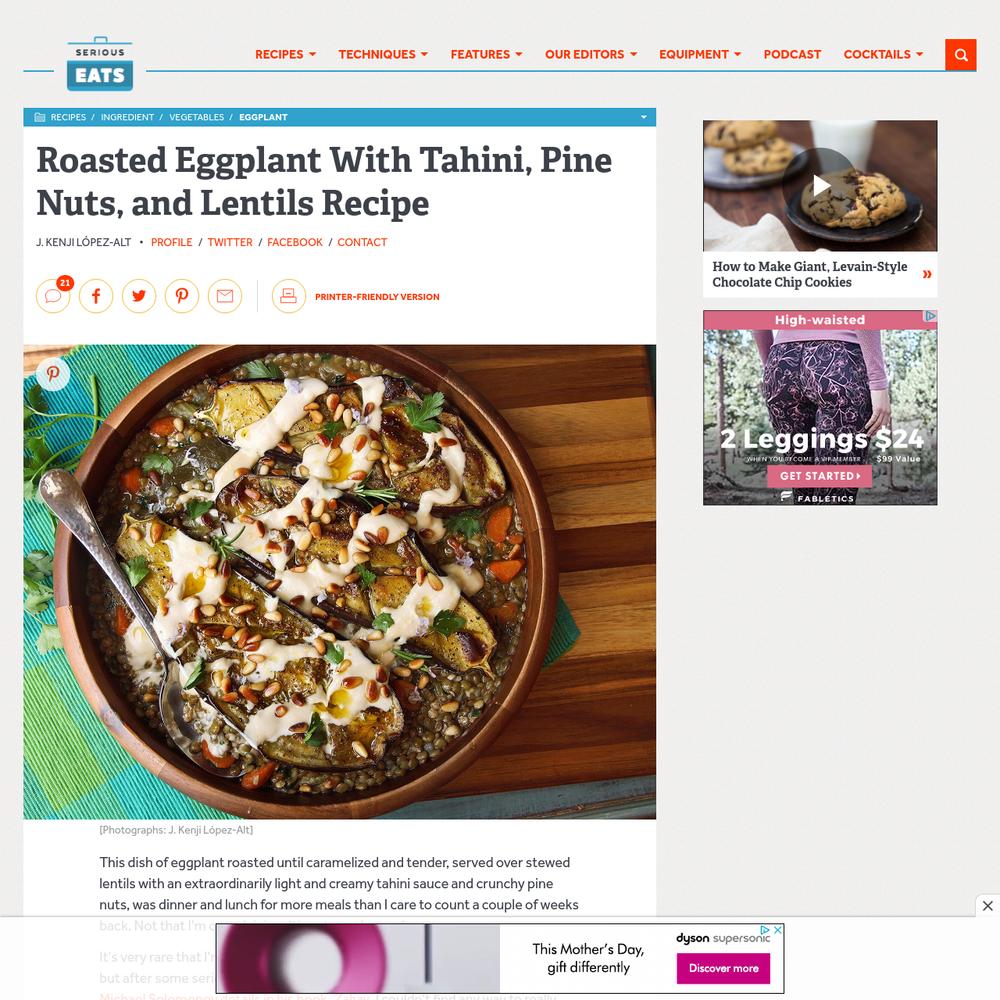This screenshot has width=1000, height=1000.
Task: Open the search using the magnifier icon
Action: coord(960,55)
